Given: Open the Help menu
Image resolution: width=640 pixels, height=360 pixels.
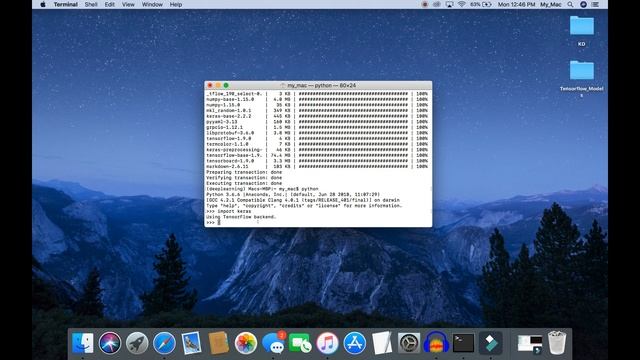Looking at the screenshot, I should coord(176,4).
